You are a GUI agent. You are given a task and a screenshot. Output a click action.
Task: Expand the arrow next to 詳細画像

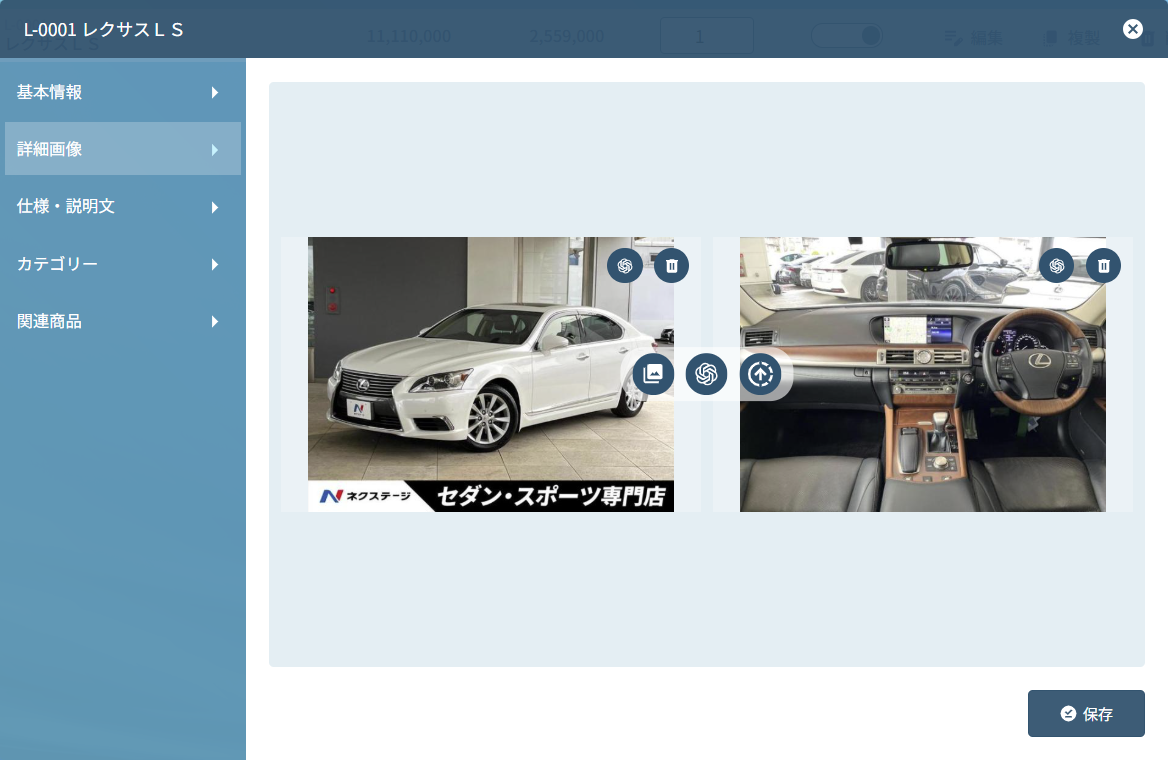(215, 150)
